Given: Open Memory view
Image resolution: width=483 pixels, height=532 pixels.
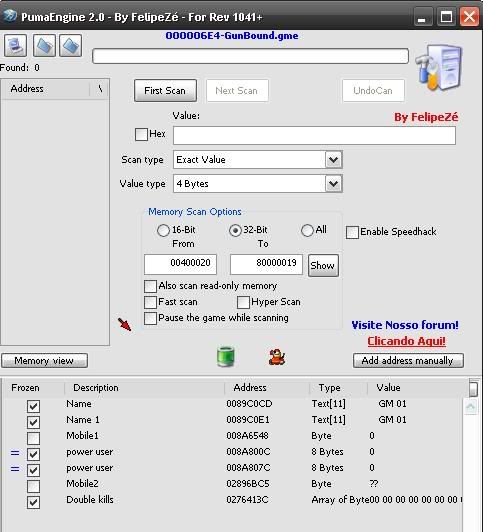Looking at the screenshot, I should click(x=44, y=360).
